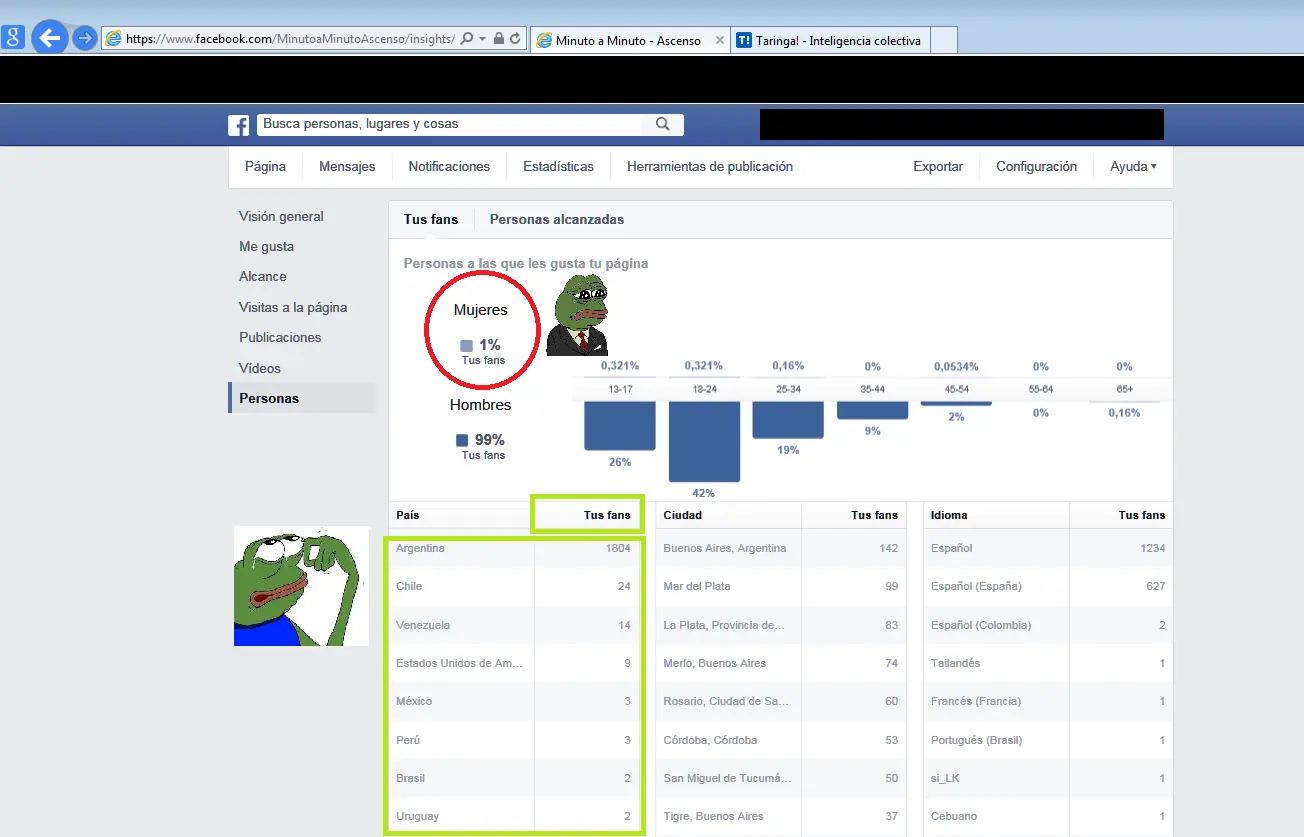Open a new blank browser tab

pos(943,40)
